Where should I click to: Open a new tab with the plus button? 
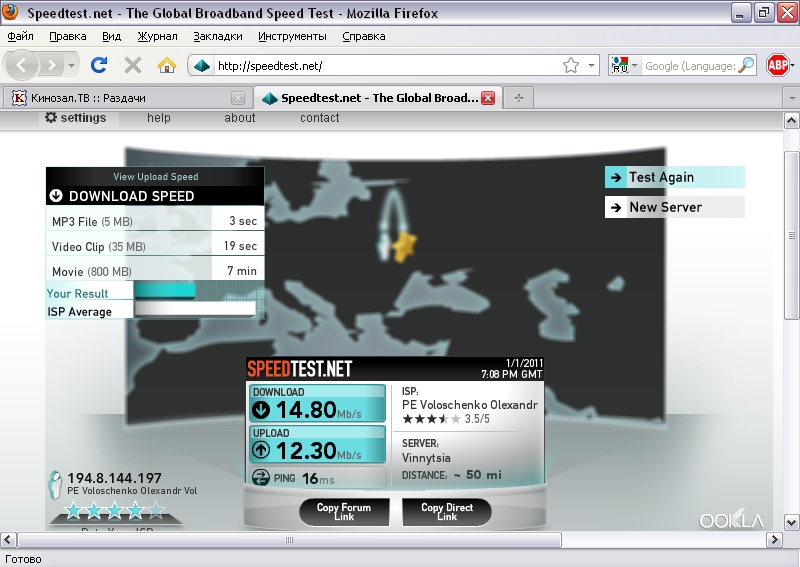click(518, 97)
